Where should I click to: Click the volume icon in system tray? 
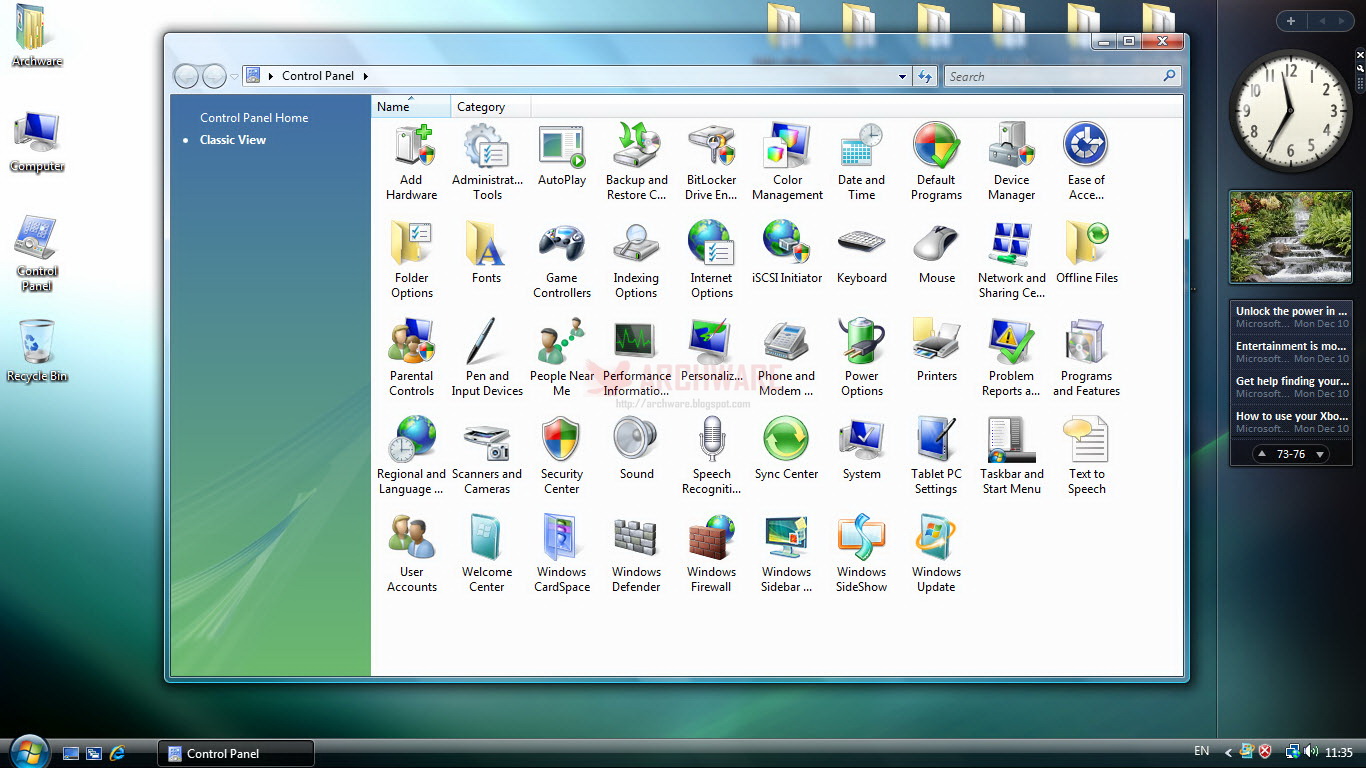(1310, 752)
